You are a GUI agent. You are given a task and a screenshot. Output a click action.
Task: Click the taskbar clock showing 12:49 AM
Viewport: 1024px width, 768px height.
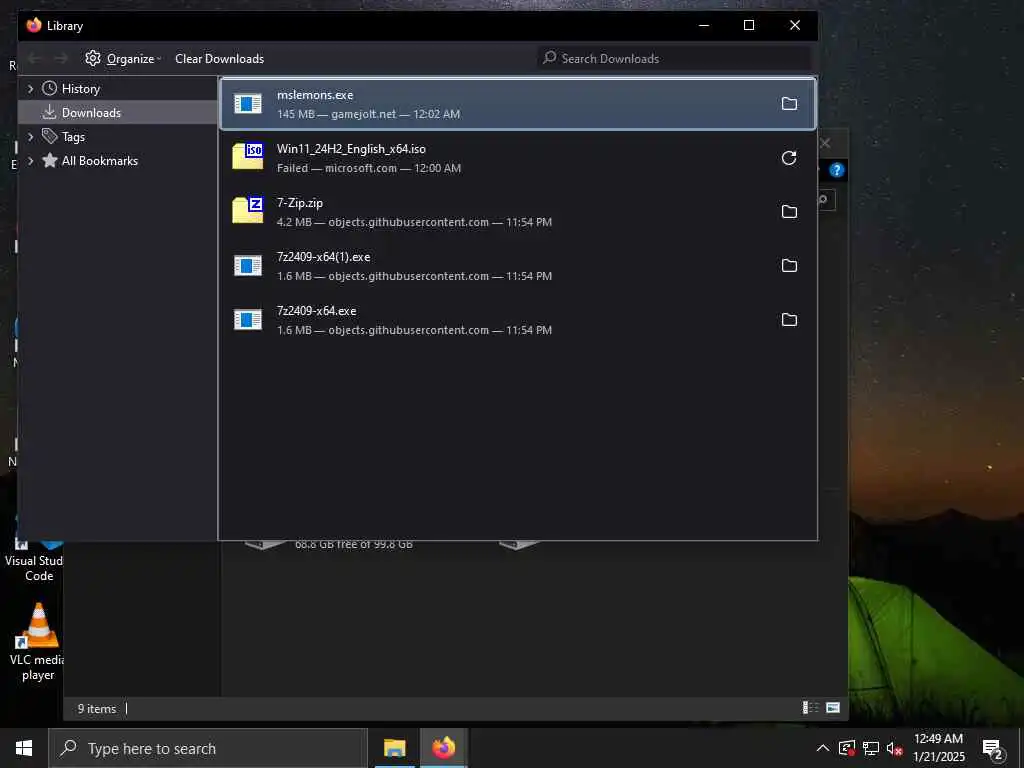938,748
